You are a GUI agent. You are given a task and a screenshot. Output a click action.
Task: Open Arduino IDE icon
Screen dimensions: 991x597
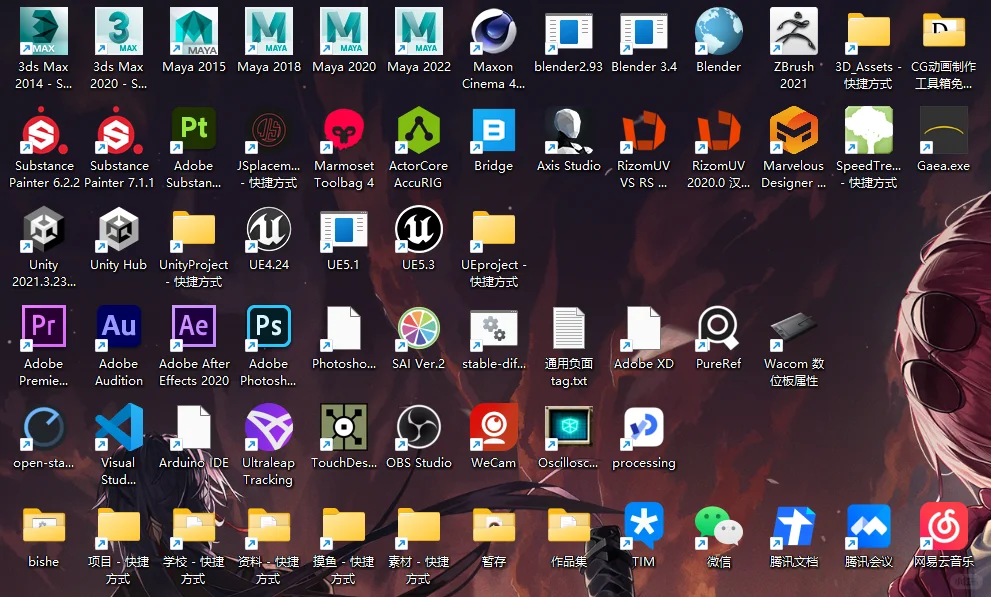tap(194, 427)
